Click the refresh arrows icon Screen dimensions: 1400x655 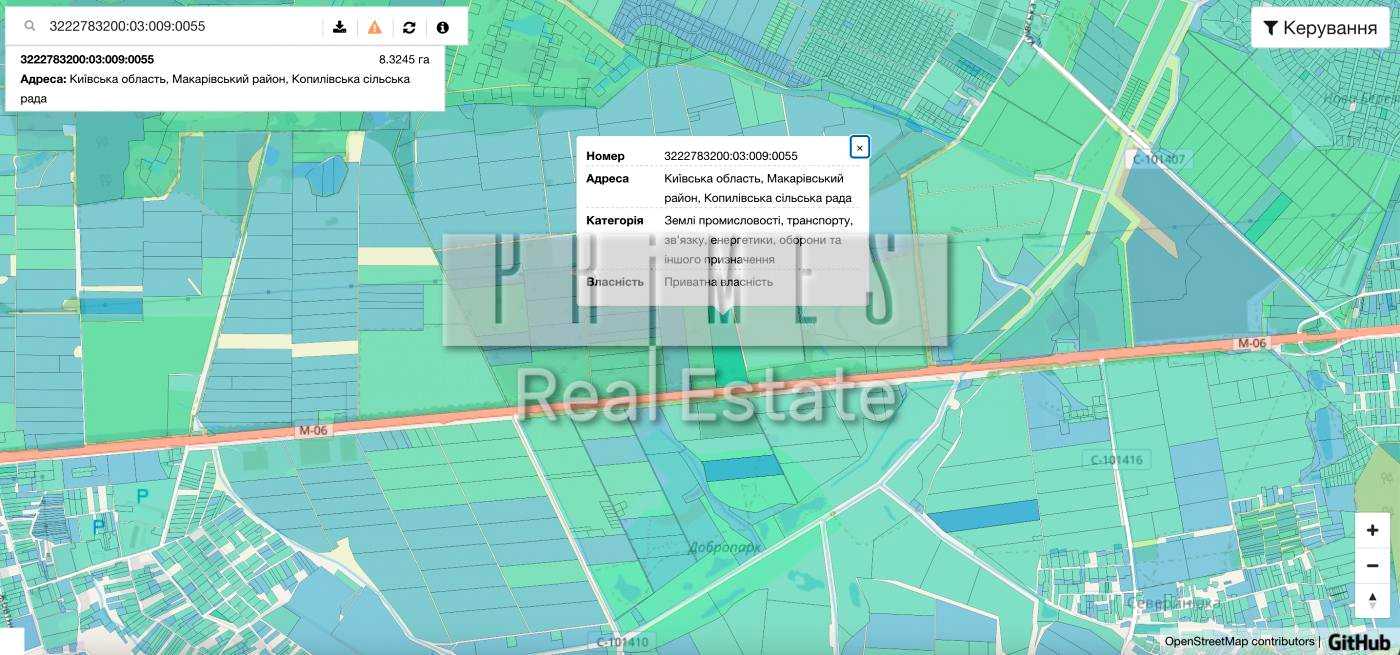(x=409, y=27)
